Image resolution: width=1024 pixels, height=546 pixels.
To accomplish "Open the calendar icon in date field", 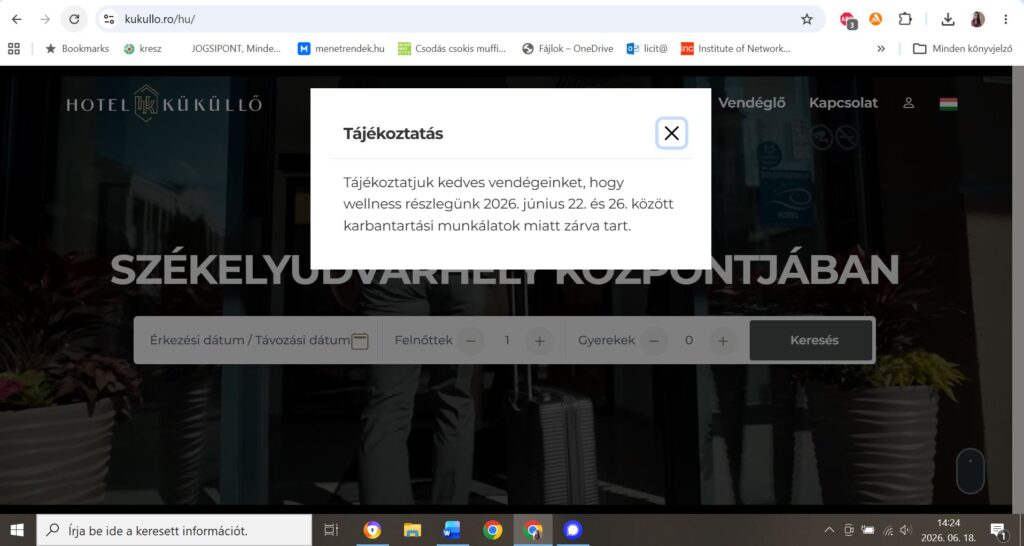I will coord(360,341).
